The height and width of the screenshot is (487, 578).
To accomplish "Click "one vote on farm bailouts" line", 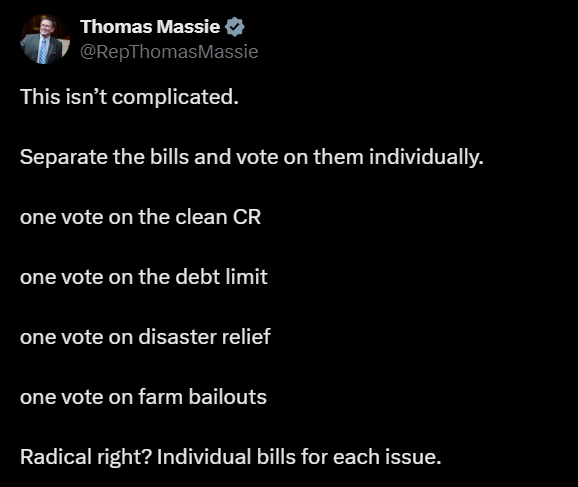I will click(143, 397).
